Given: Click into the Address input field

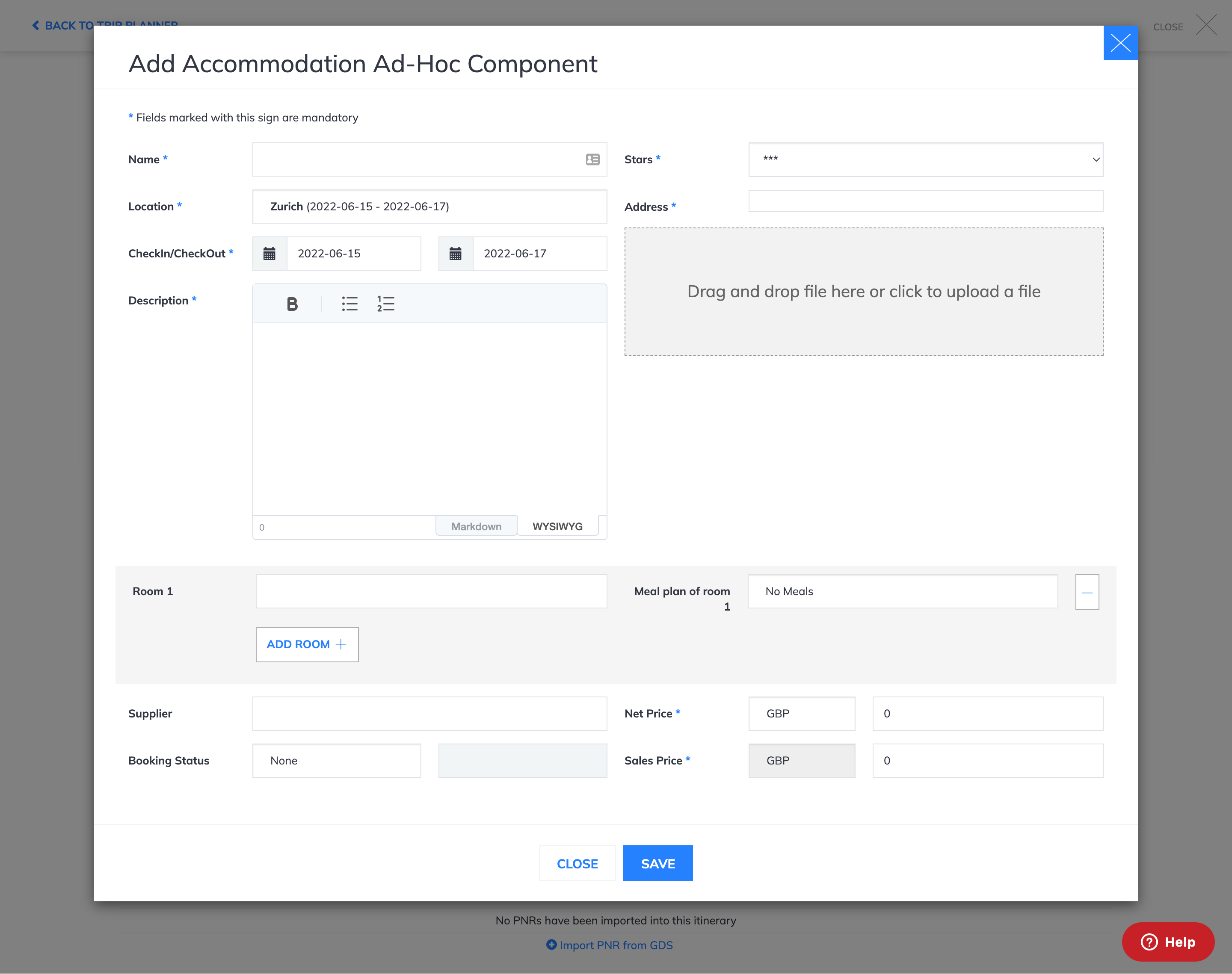Looking at the screenshot, I should (x=926, y=201).
